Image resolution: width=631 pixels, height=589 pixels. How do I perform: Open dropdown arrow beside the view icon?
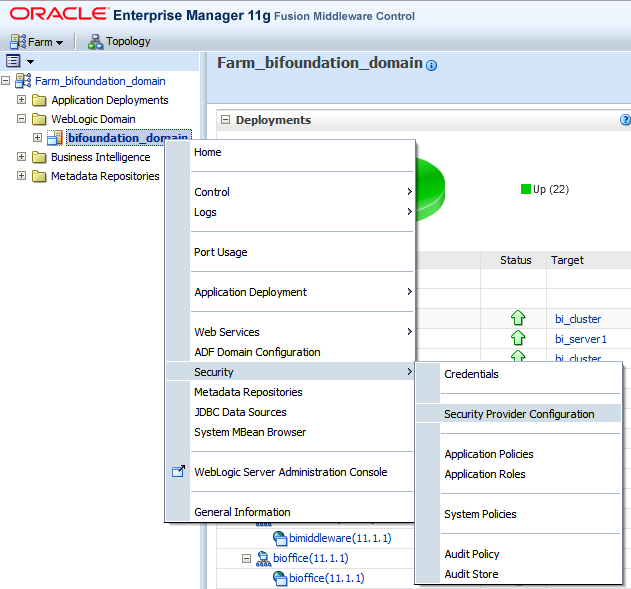30,62
